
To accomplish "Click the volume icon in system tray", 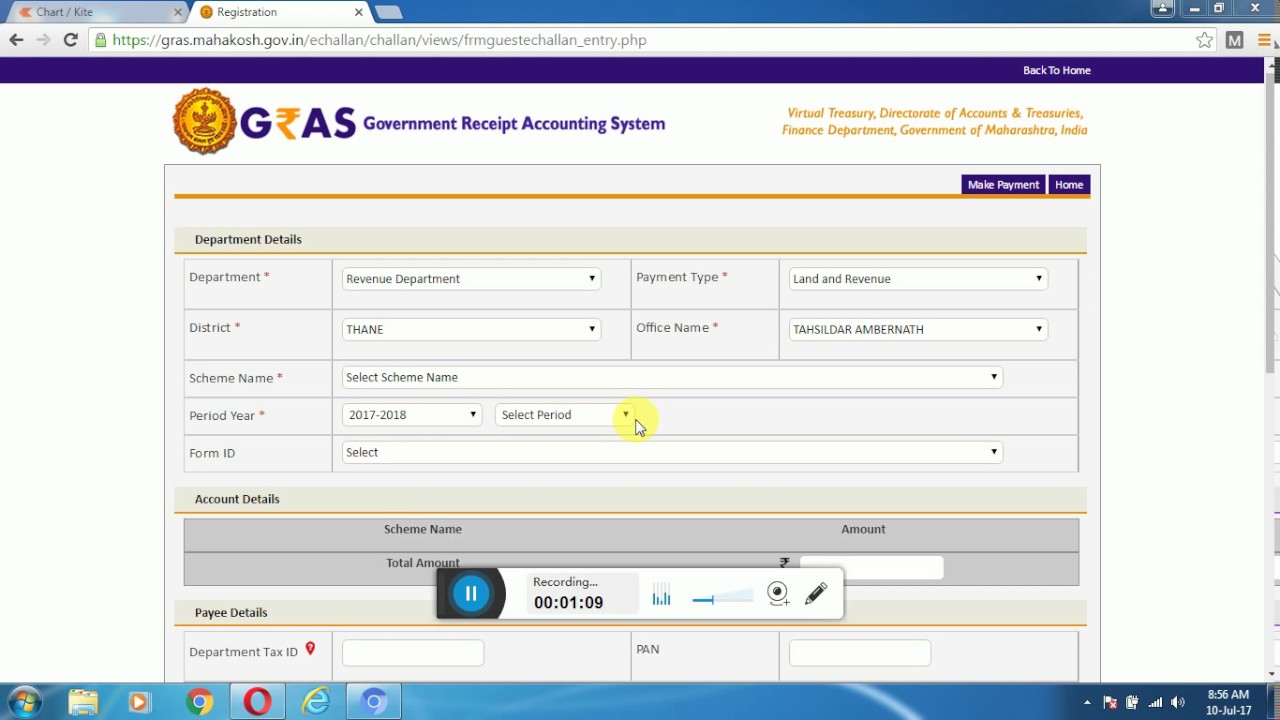I will [x=1177, y=702].
